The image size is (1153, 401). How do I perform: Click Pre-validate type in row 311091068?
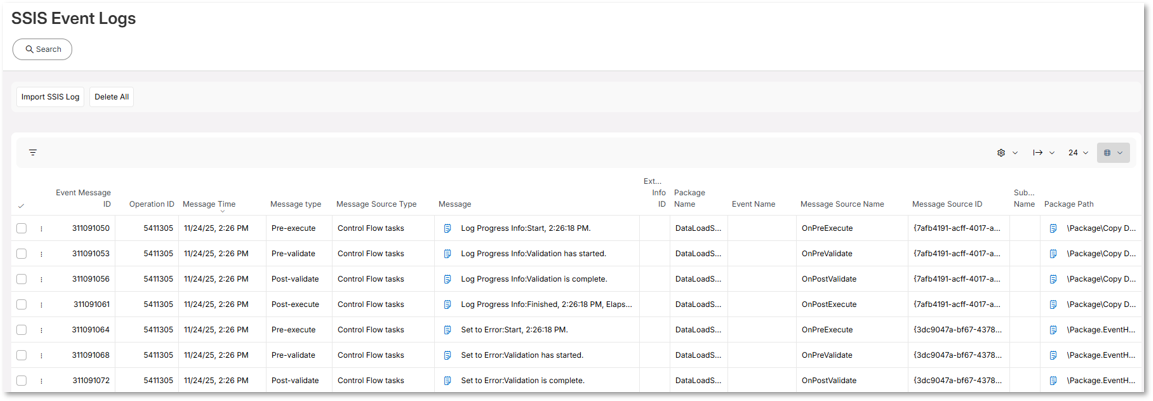pyautogui.click(x=293, y=355)
